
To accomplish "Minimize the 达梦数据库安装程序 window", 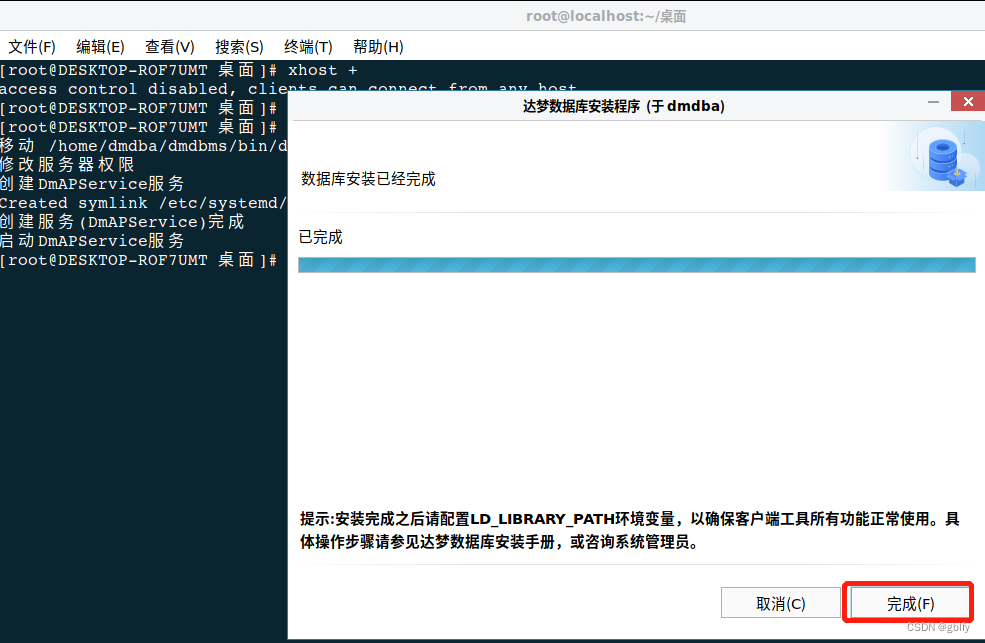I will click(x=933, y=102).
